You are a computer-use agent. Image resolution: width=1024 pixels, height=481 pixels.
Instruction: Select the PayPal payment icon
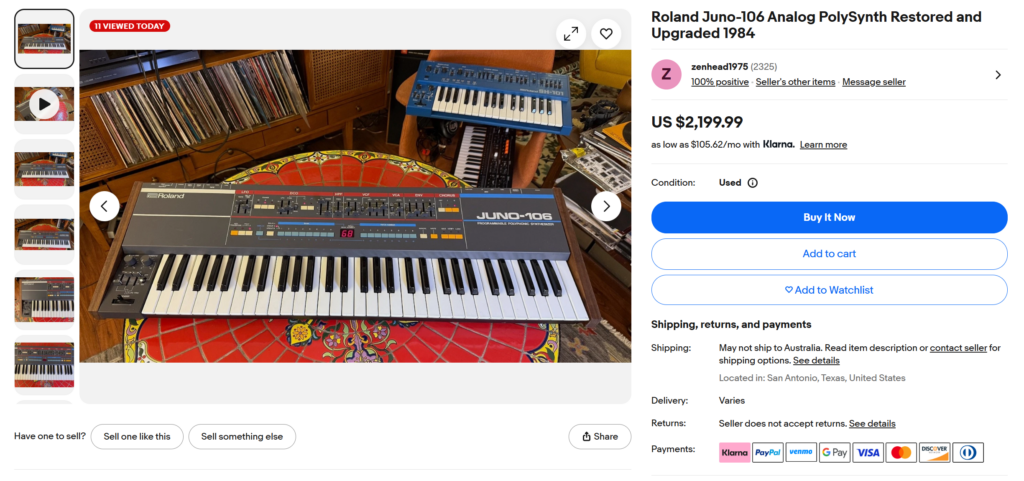(x=767, y=453)
